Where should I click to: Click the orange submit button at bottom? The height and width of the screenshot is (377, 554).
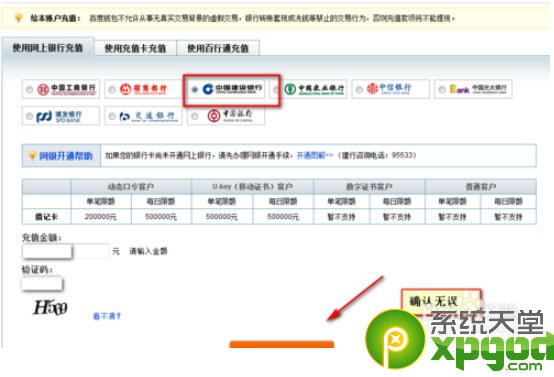tap(282, 344)
